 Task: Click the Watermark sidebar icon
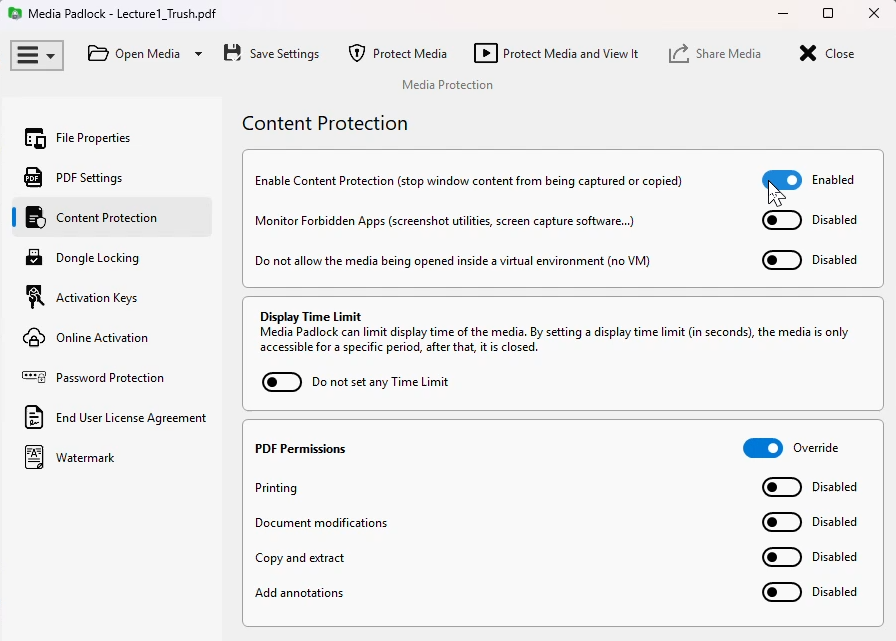[35, 458]
